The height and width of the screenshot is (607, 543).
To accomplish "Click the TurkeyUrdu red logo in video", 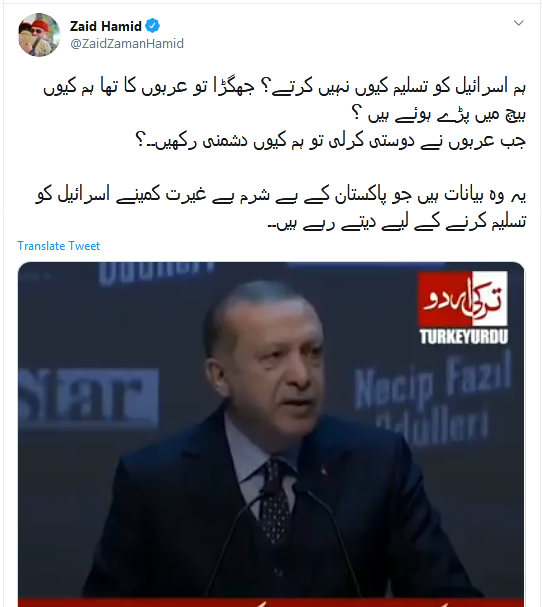I will tap(463, 298).
